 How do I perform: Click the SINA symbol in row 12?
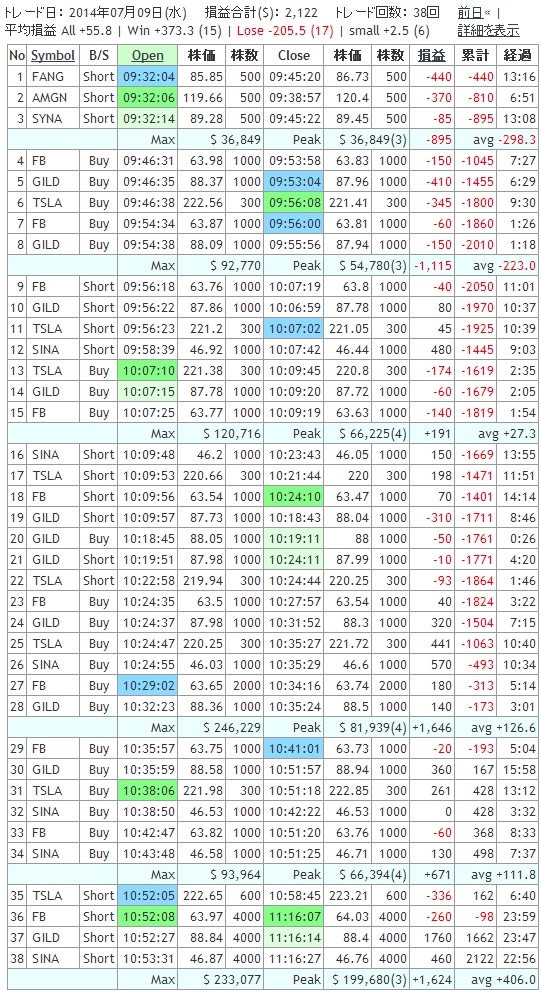point(46,349)
